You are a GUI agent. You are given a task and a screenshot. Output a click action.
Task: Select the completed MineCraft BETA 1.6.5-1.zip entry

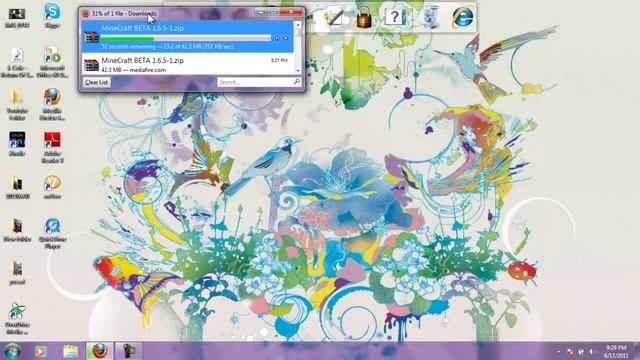(x=187, y=64)
